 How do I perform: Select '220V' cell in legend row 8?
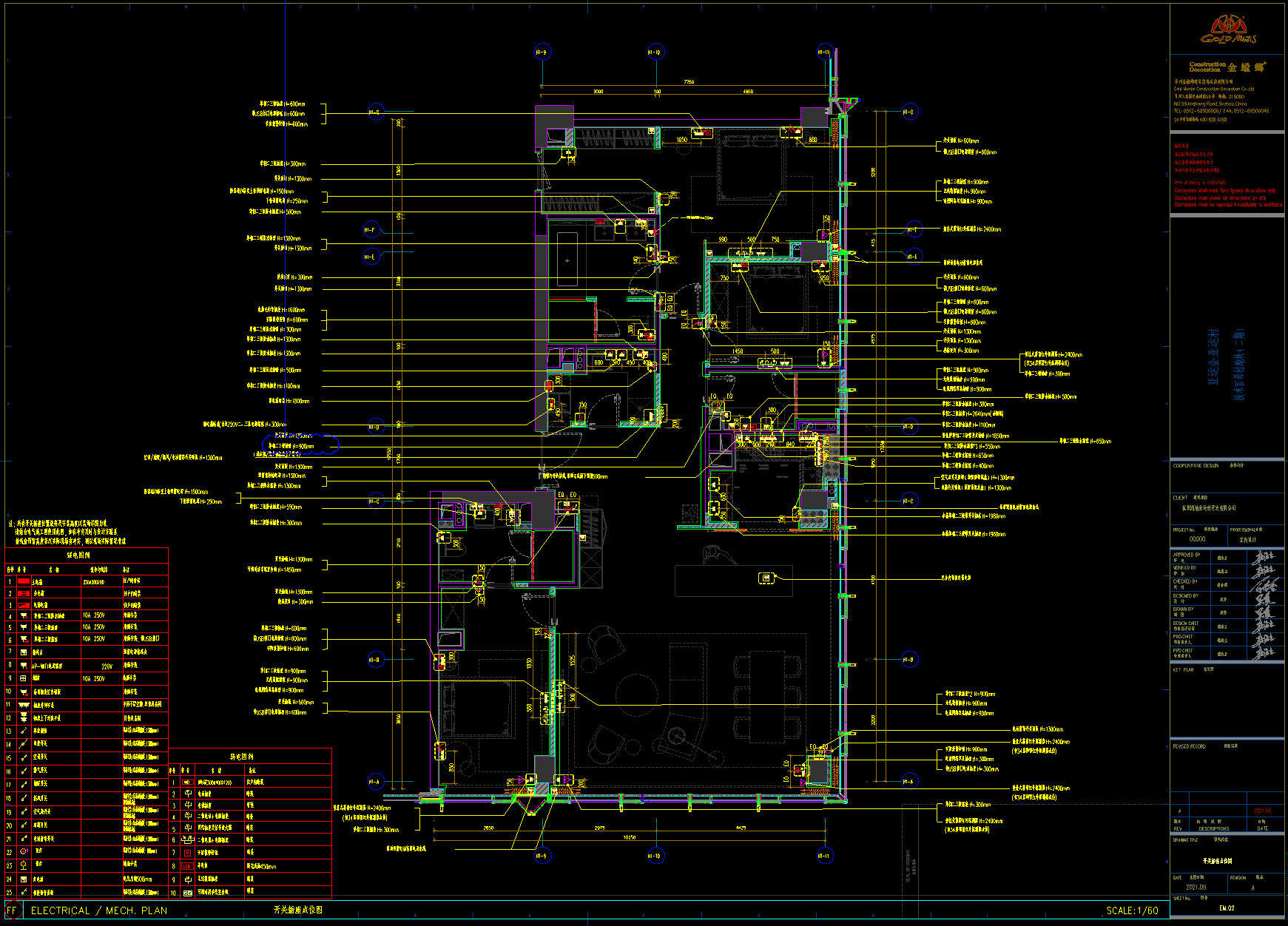coord(107,666)
